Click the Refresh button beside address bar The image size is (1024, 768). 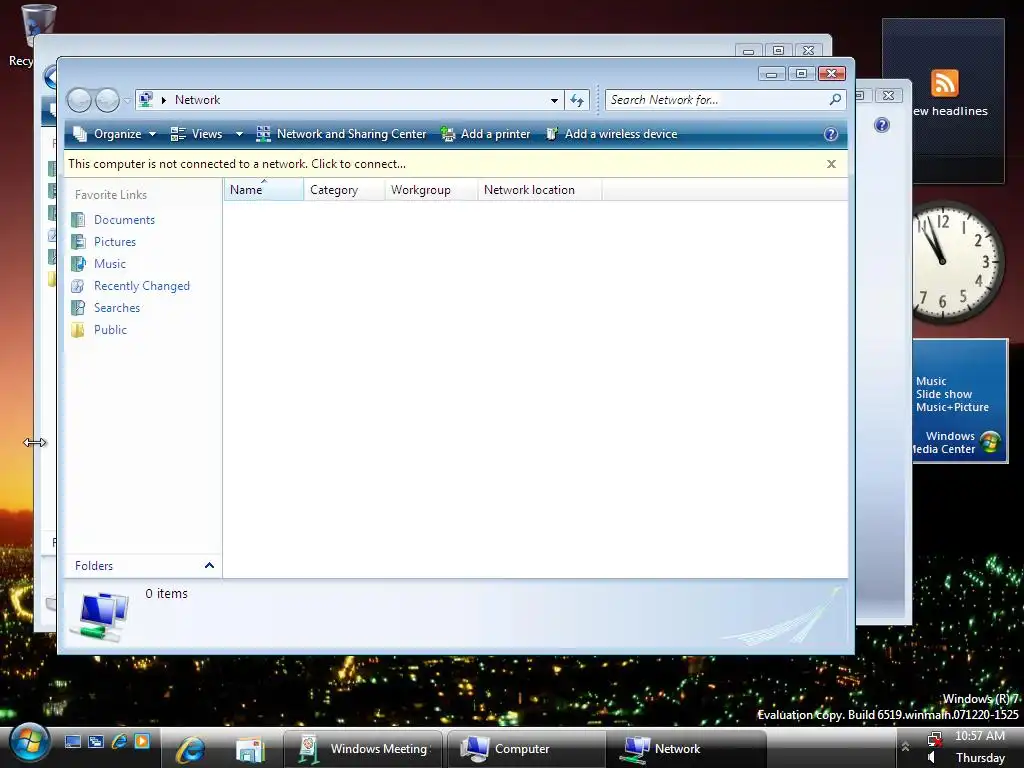(577, 101)
